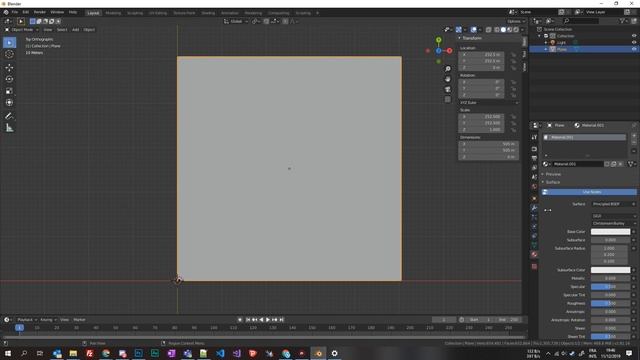Click the pan view hand icon
The width and height of the screenshot is (640, 360).
pyautogui.click(x=448, y=79)
